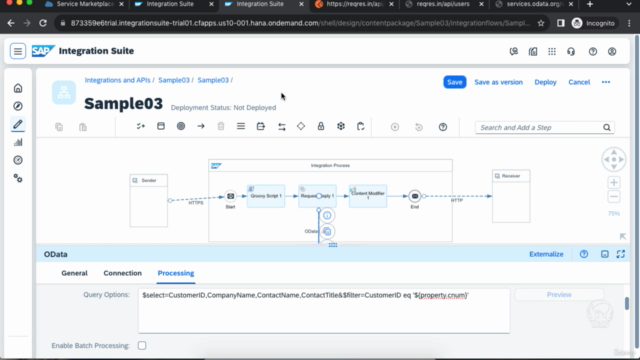Switch to reqres.in/api/users browser tab
This screenshot has width=640, height=360.
click(443, 4)
